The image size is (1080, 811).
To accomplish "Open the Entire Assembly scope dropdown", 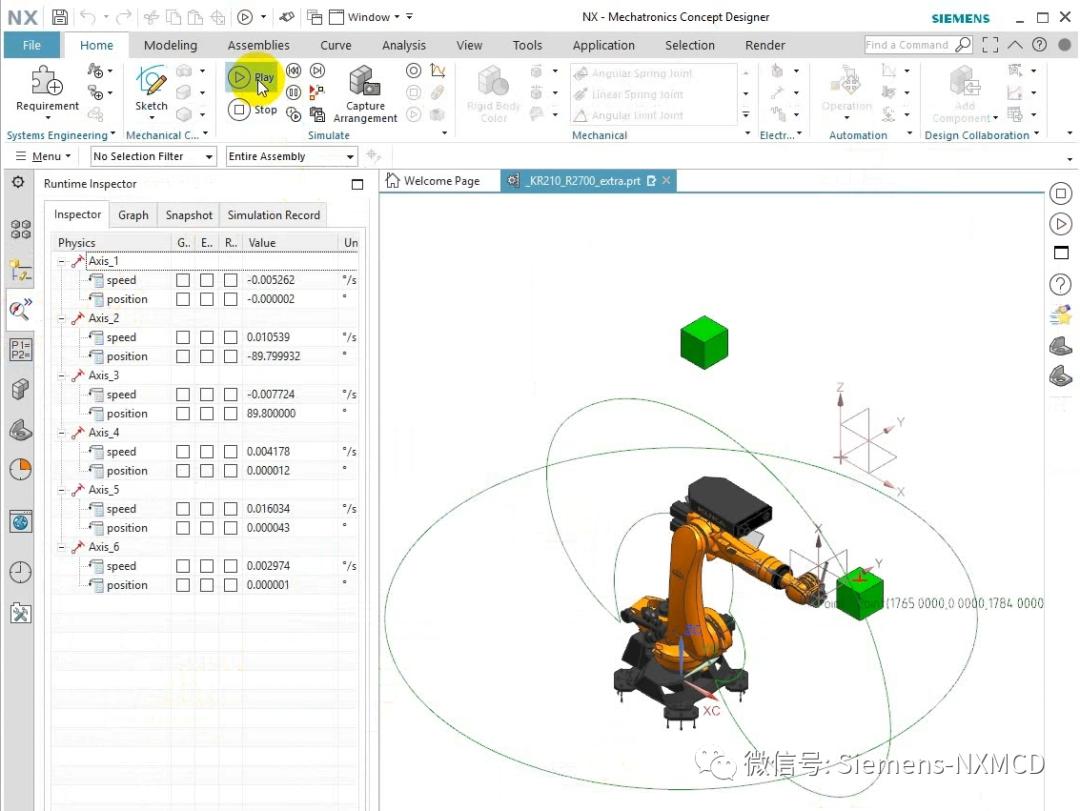I will point(291,157).
